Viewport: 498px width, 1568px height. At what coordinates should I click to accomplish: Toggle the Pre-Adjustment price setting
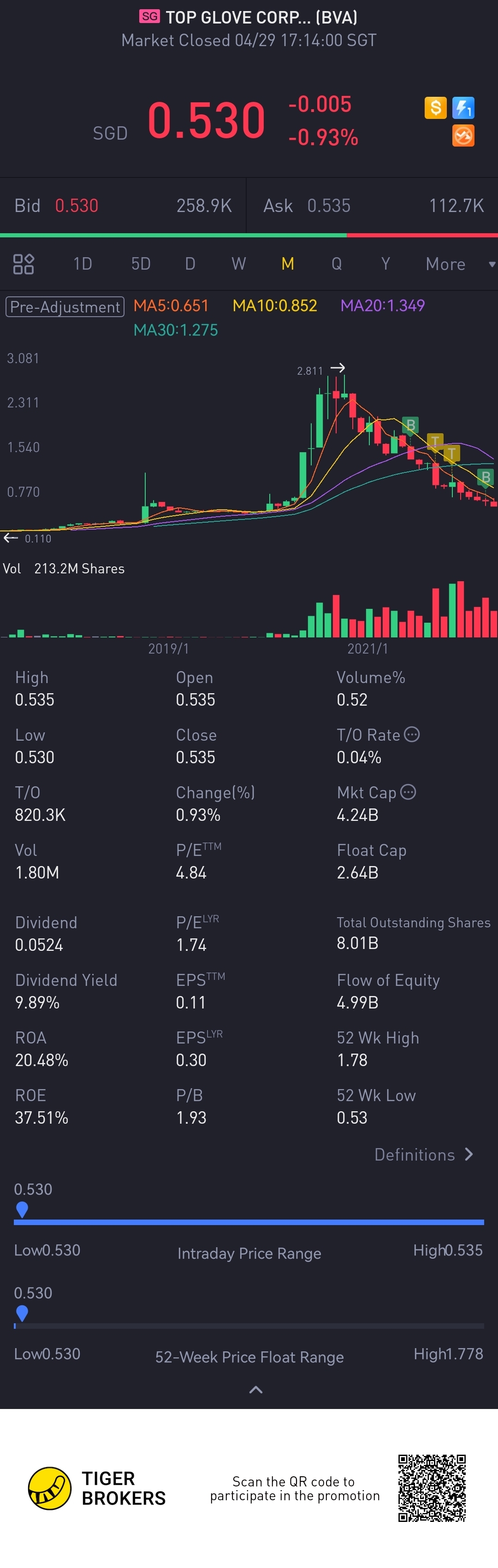coord(65,306)
